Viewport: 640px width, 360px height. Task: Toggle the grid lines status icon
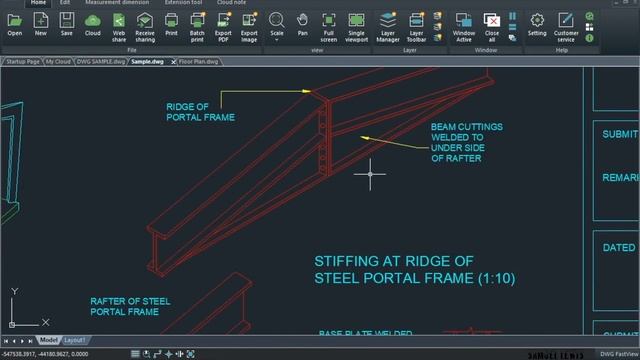(x=135, y=354)
